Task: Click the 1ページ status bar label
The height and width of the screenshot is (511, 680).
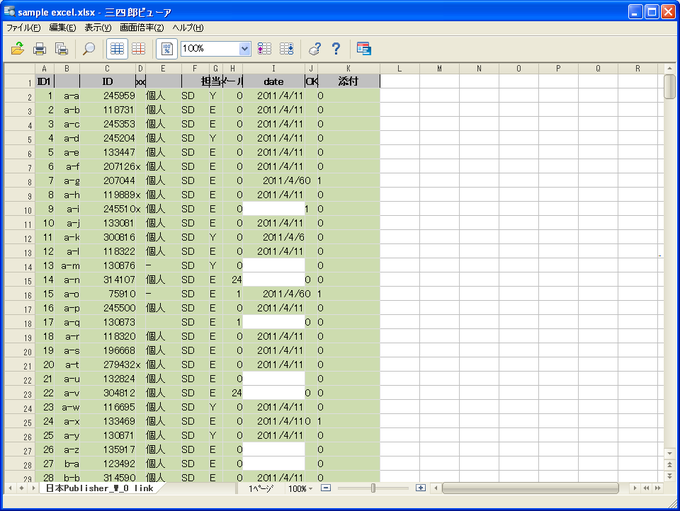Action: 261,488
